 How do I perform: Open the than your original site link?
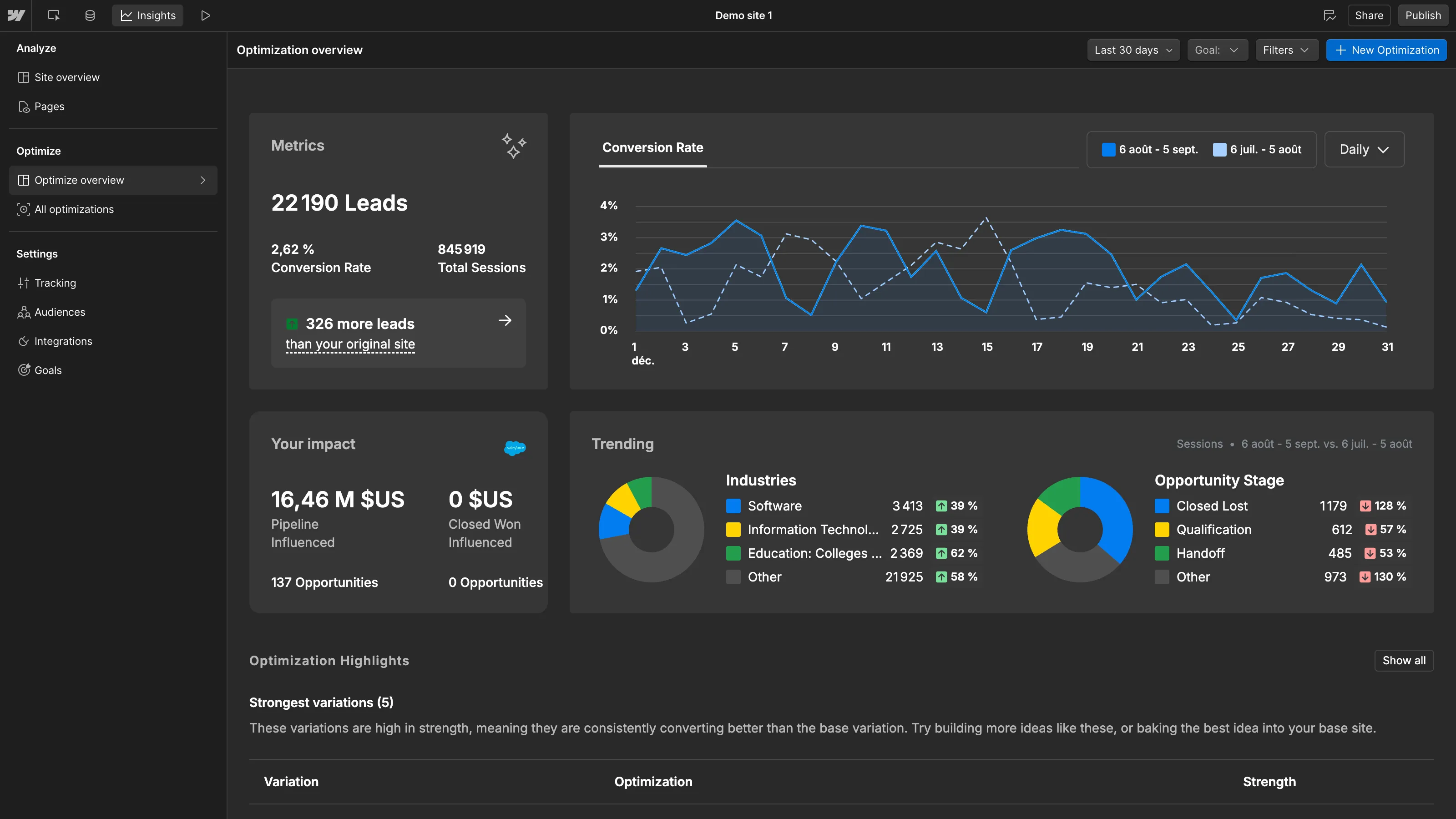[x=350, y=344]
